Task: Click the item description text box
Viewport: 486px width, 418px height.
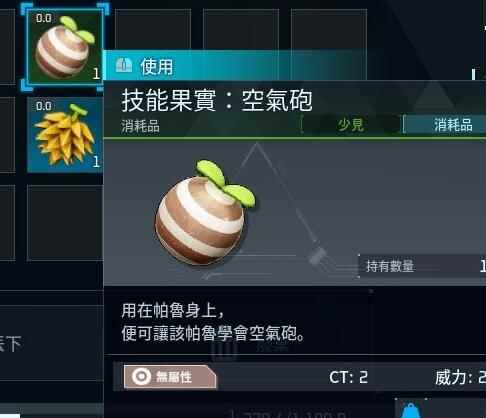Action: [x=238, y=321]
